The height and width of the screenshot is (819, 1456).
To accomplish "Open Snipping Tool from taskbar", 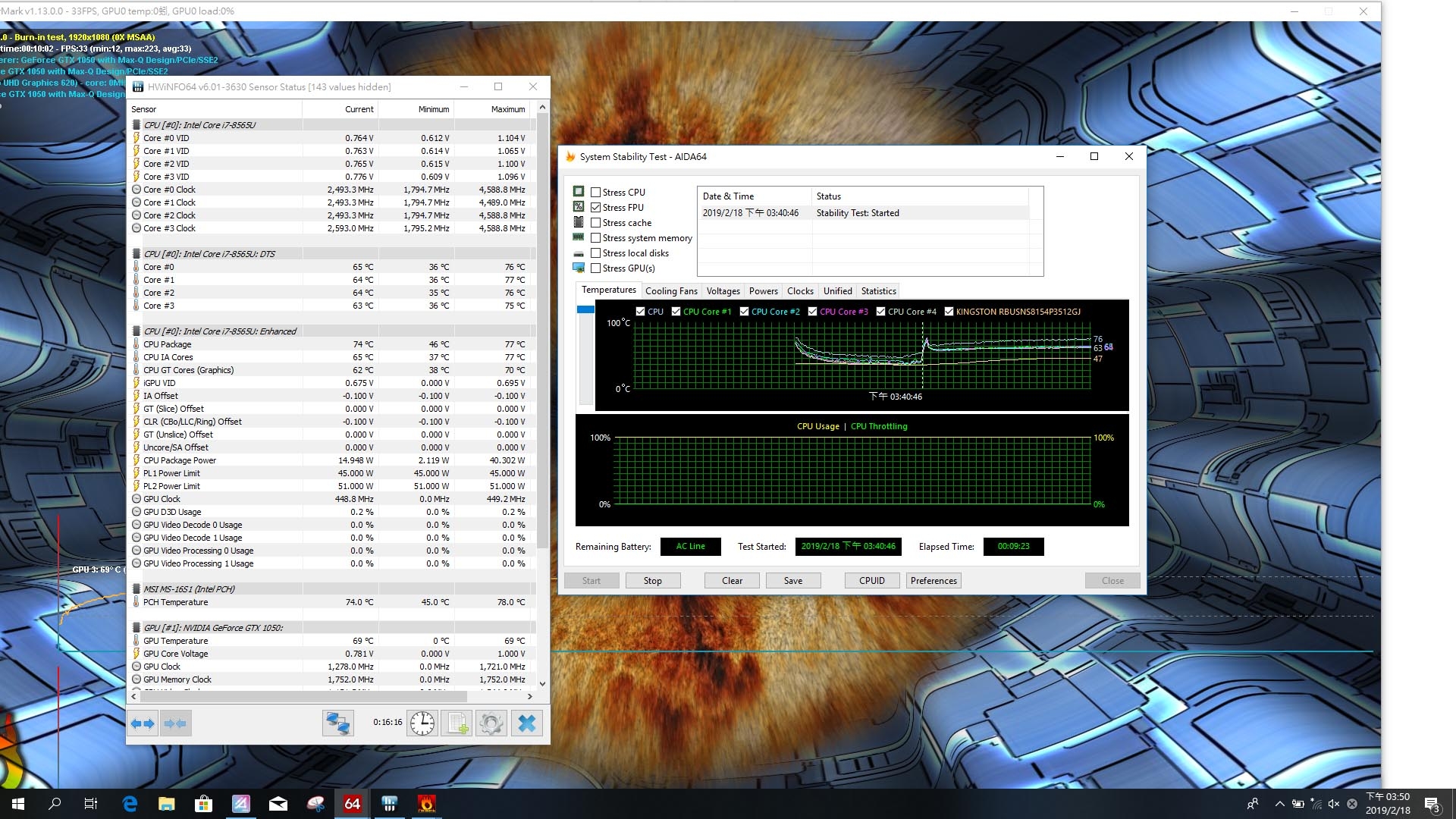I will (x=315, y=804).
